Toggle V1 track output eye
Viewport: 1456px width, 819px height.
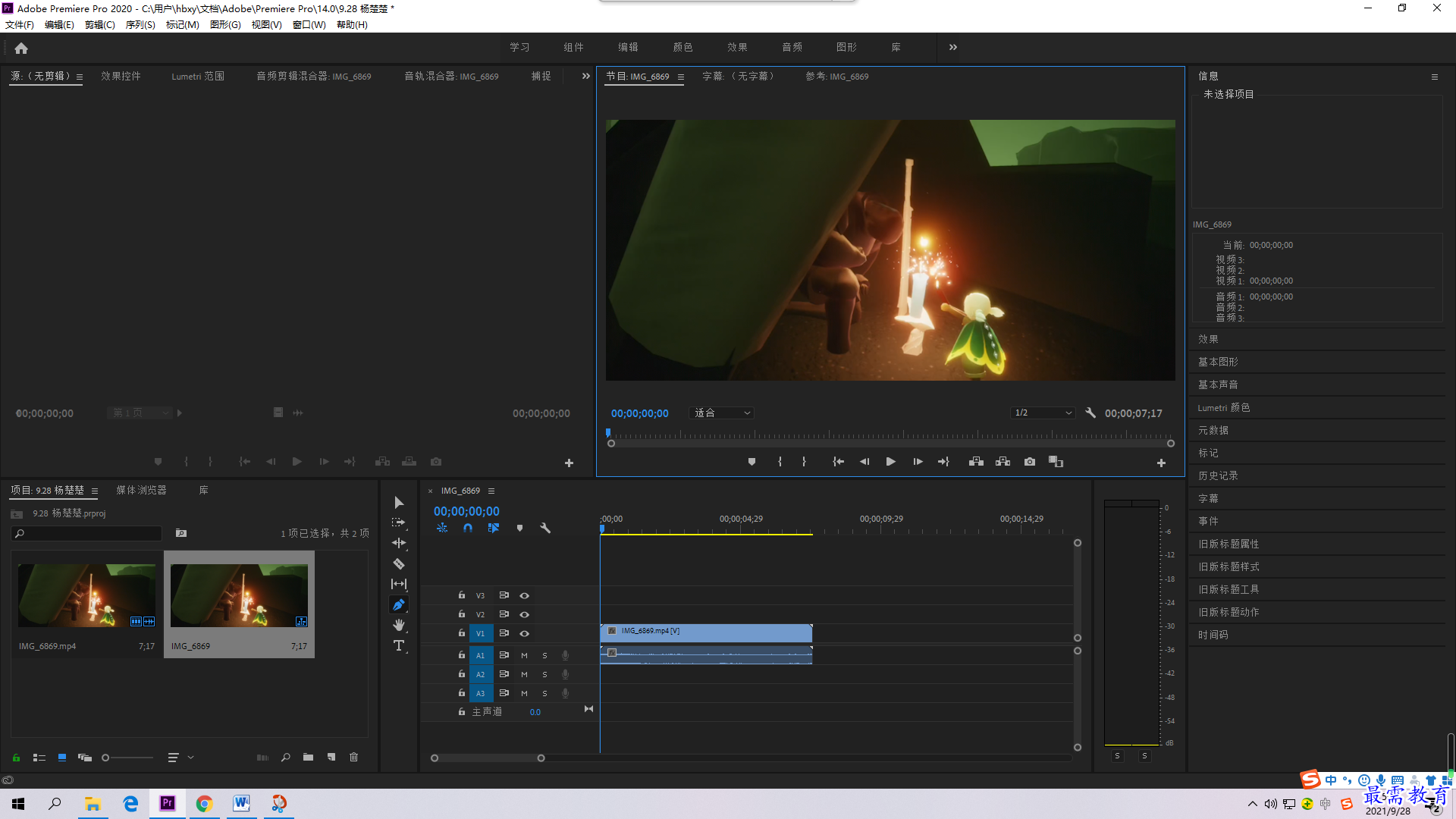(x=524, y=634)
